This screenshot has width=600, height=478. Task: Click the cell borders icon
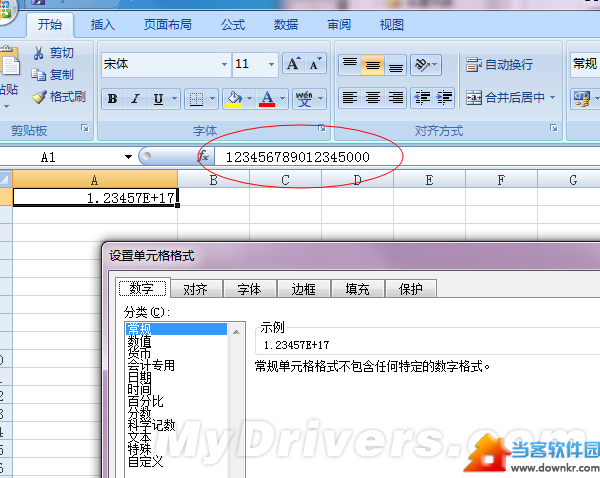tap(196, 99)
